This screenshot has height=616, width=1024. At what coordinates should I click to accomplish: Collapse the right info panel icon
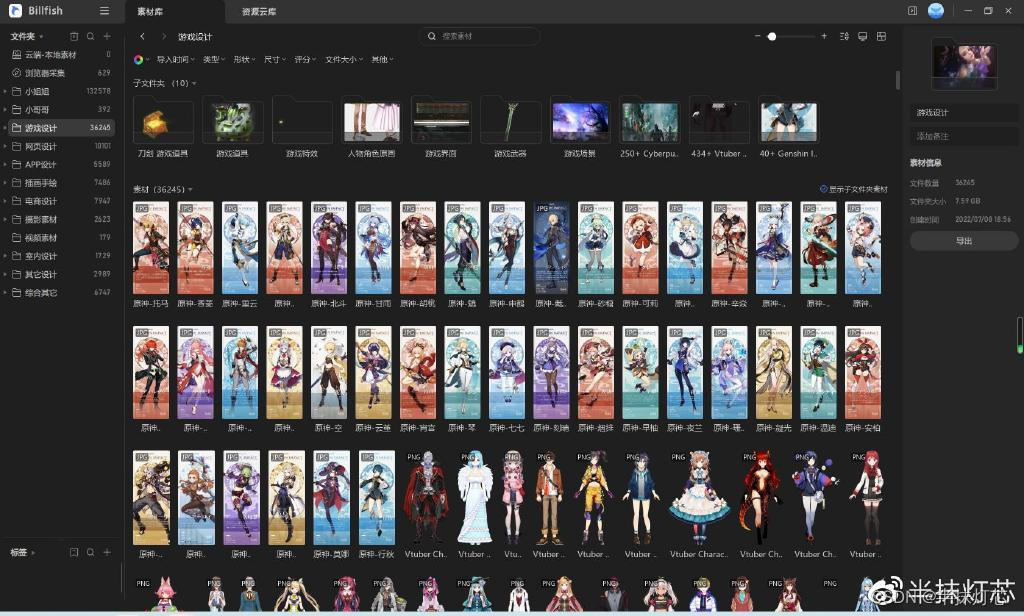pyautogui.click(x=912, y=10)
